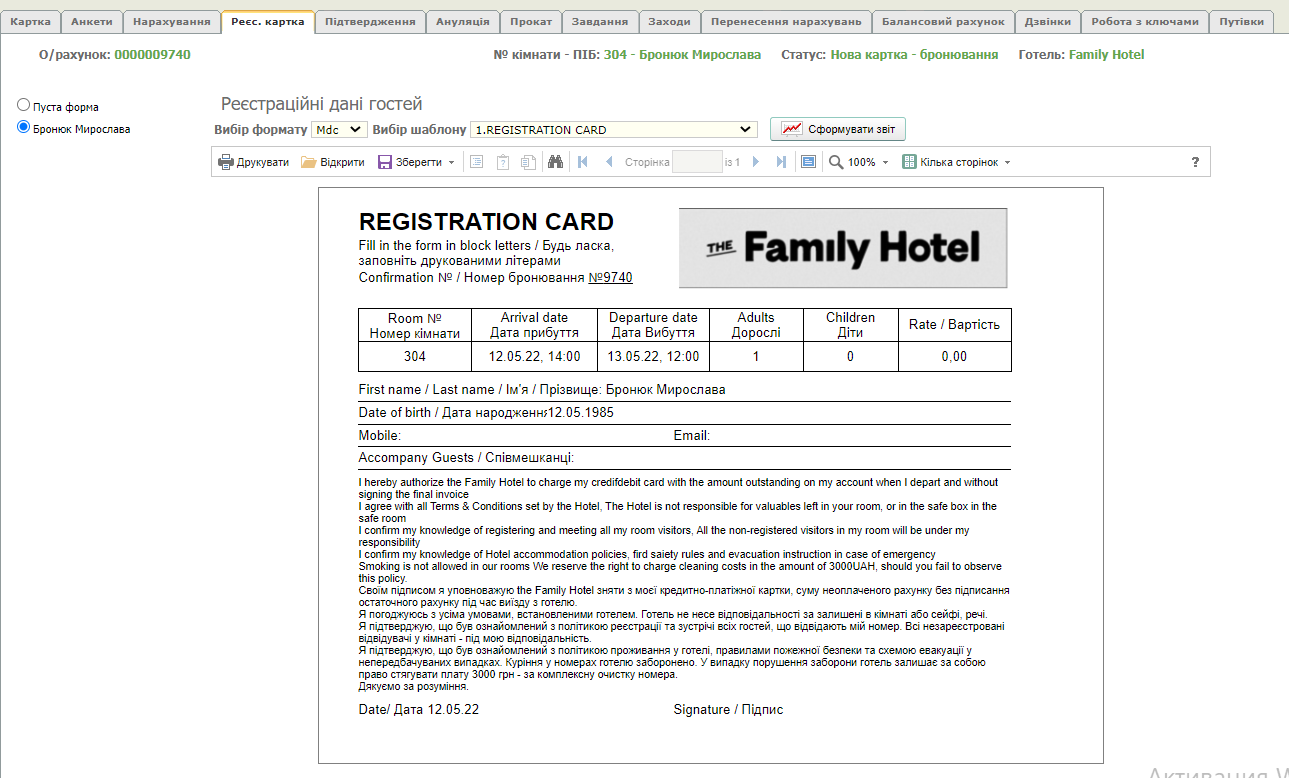
Task: Go to first page arrow icon
Action: tap(583, 162)
